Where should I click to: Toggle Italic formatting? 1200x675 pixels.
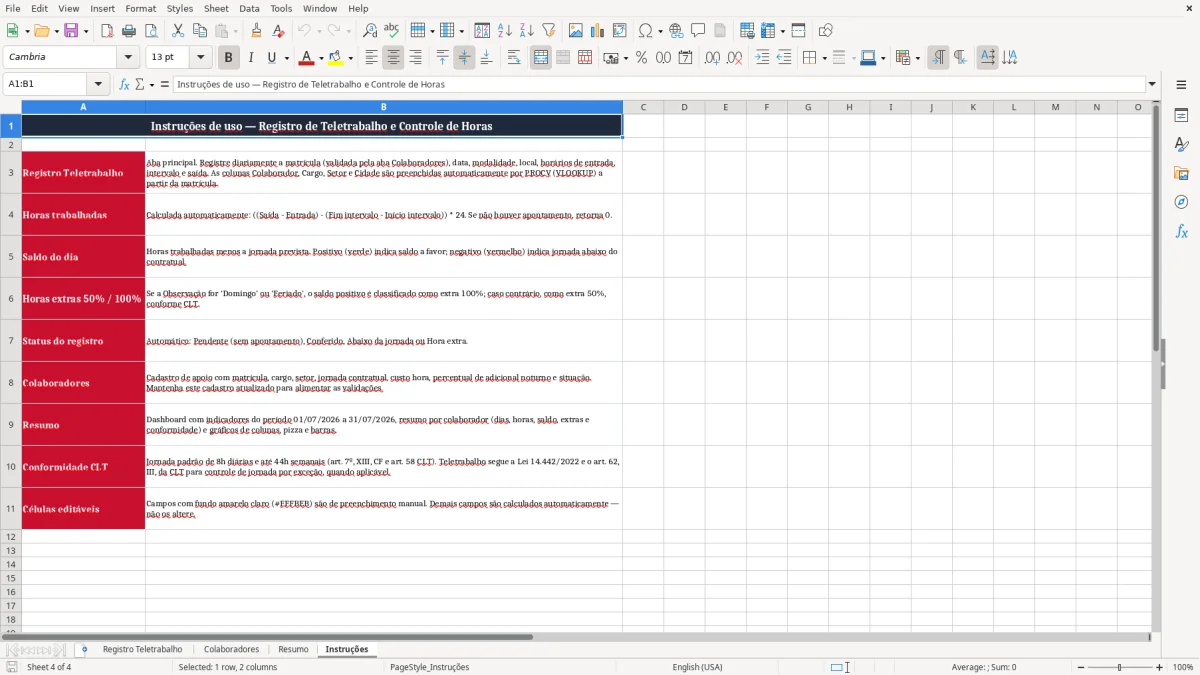[251, 58]
